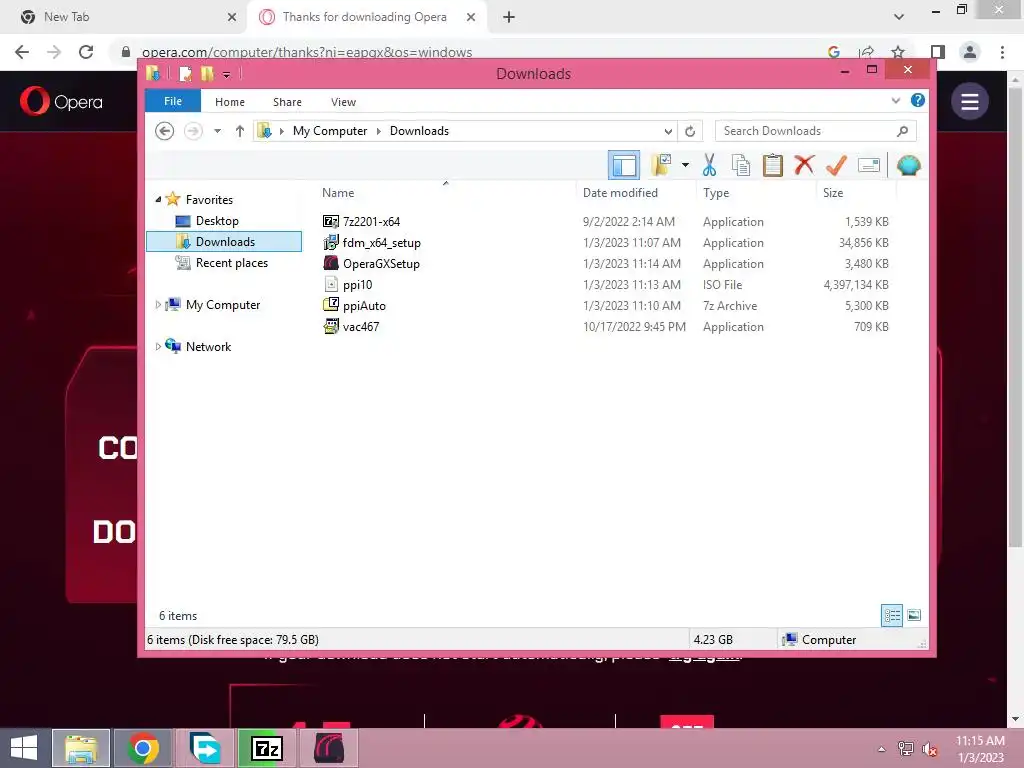Screen dimensions: 1024x768
Task: Select Desktop under Favorites
Action: 217,221
